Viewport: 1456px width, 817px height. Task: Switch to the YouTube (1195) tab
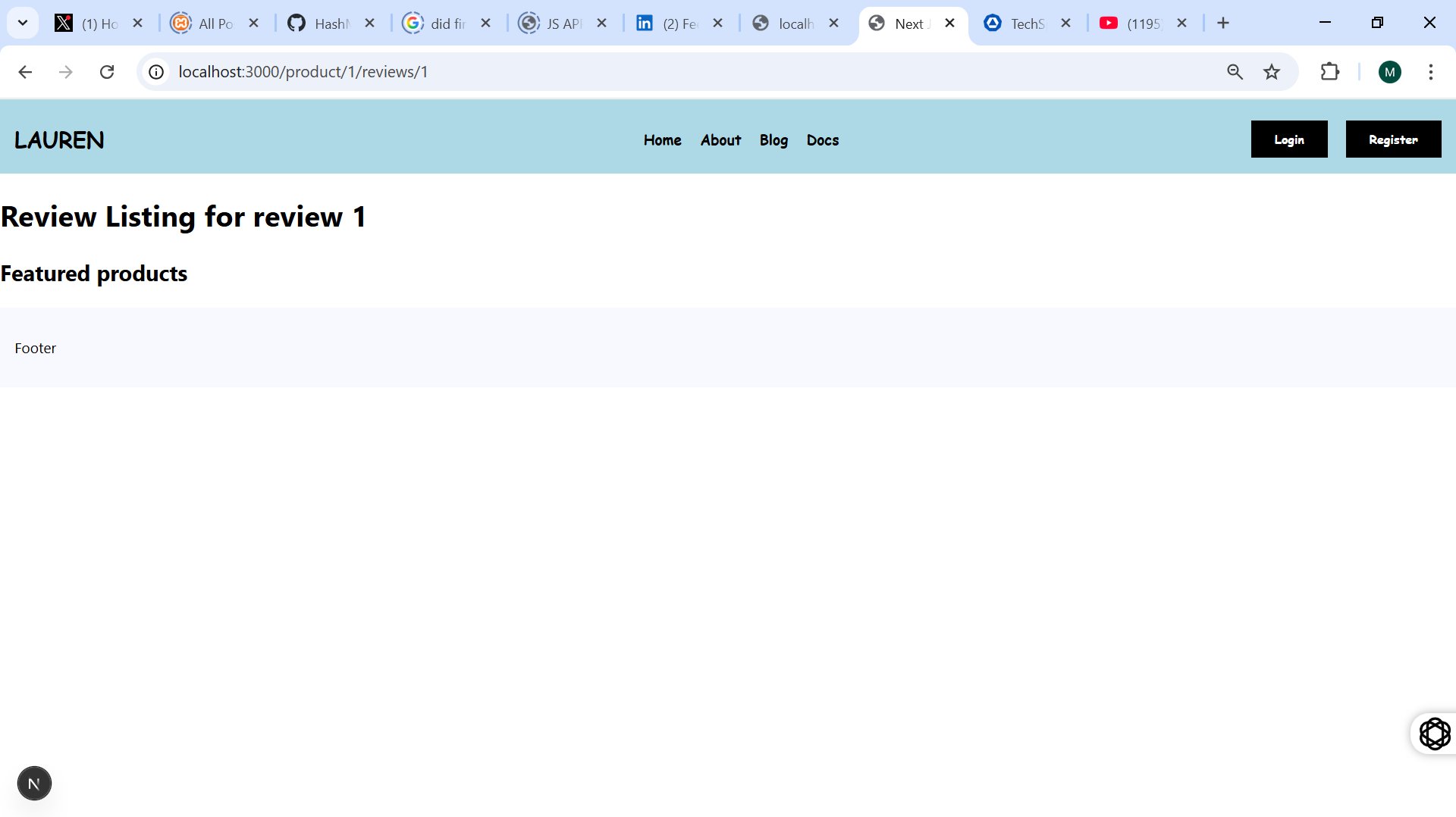pos(1143,23)
